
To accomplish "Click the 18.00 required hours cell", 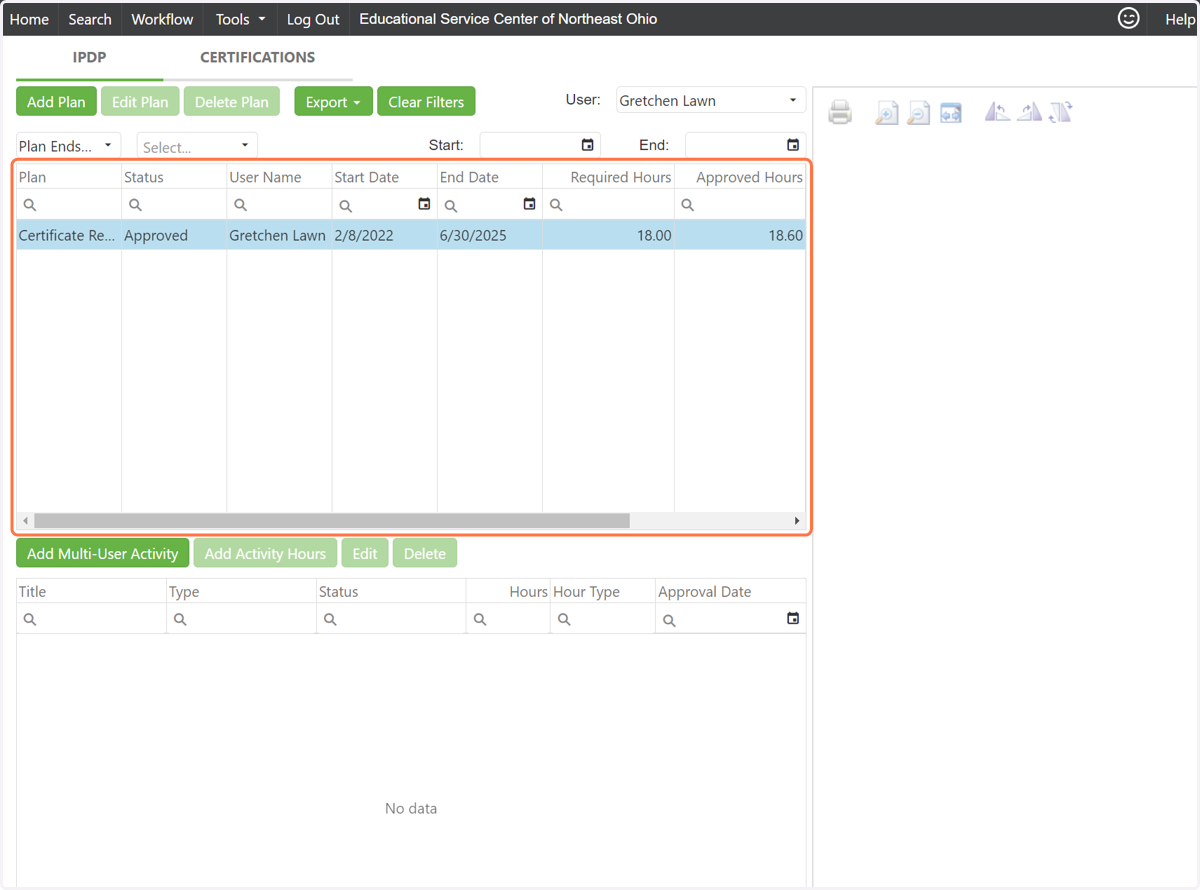I will click(x=608, y=236).
